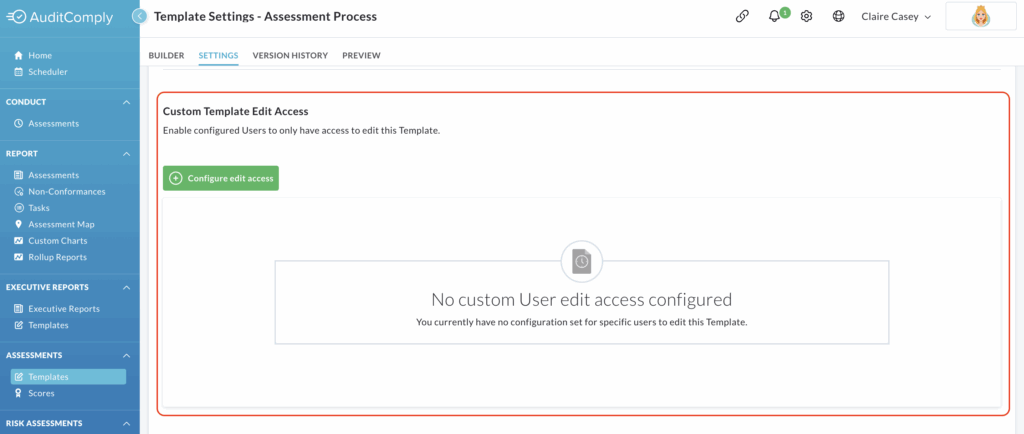Viewport: 1024px width, 434px height.
Task: Open the PREVIEW tab
Action: coord(361,55)
